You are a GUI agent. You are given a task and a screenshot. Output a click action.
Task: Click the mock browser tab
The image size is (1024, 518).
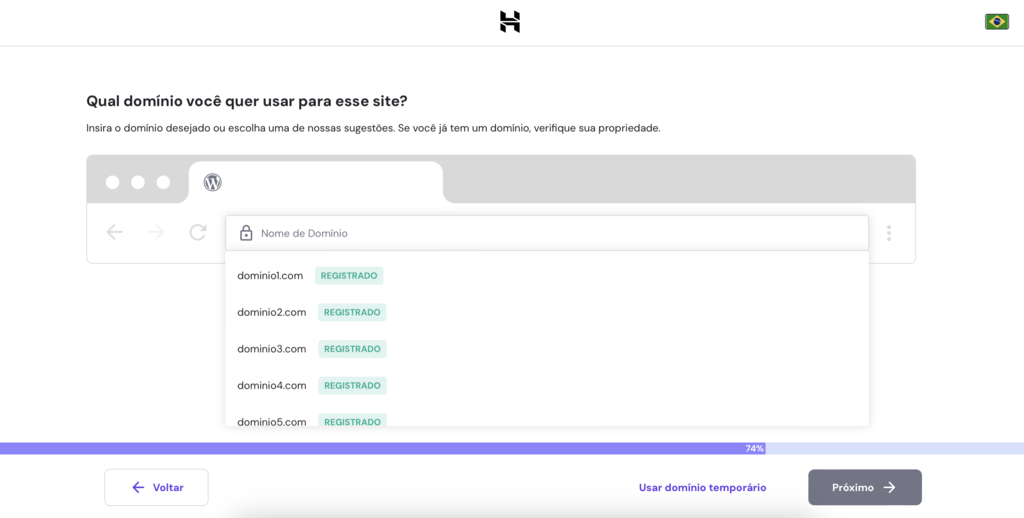tap(316, 182)
